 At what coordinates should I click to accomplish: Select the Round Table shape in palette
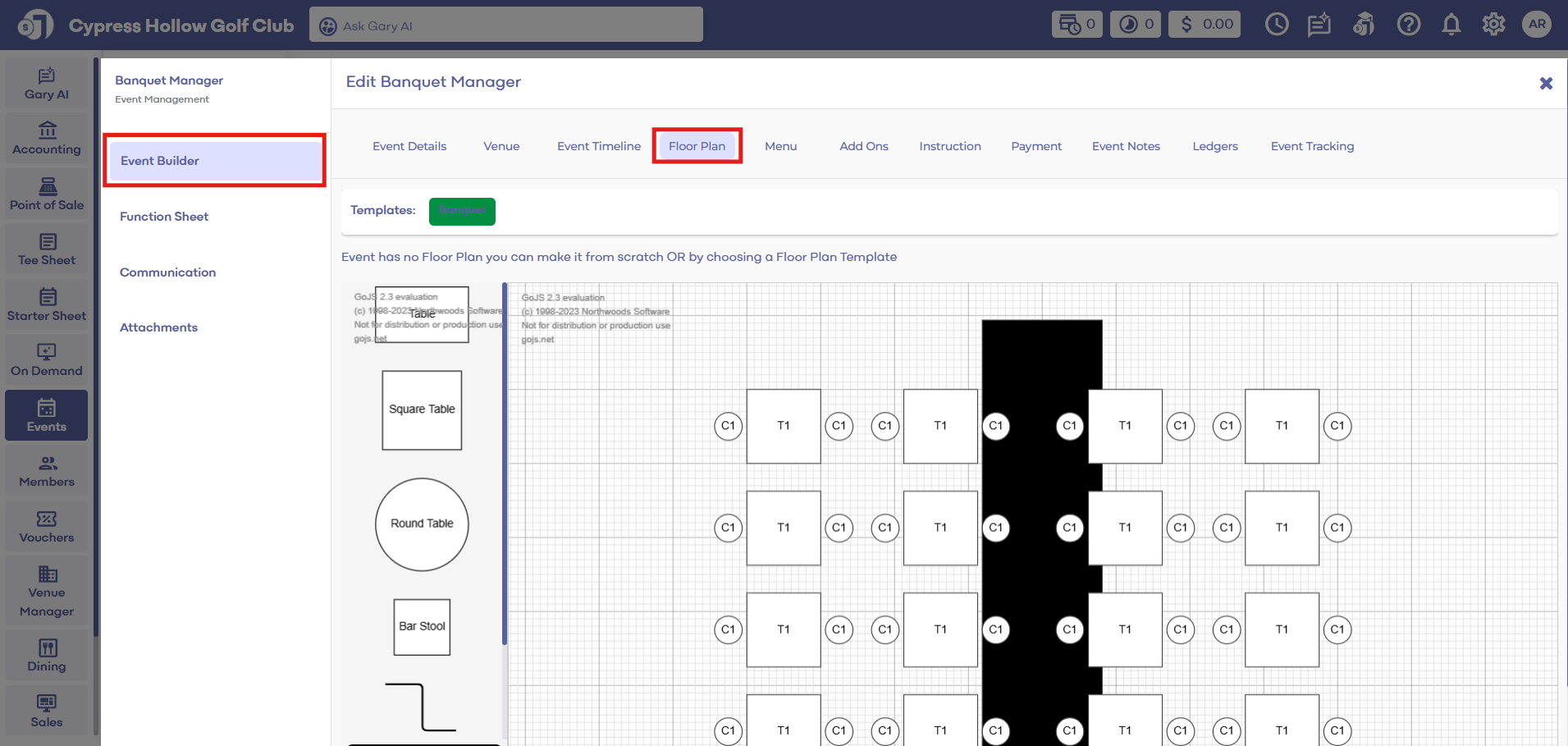click(x=422, y=524)
